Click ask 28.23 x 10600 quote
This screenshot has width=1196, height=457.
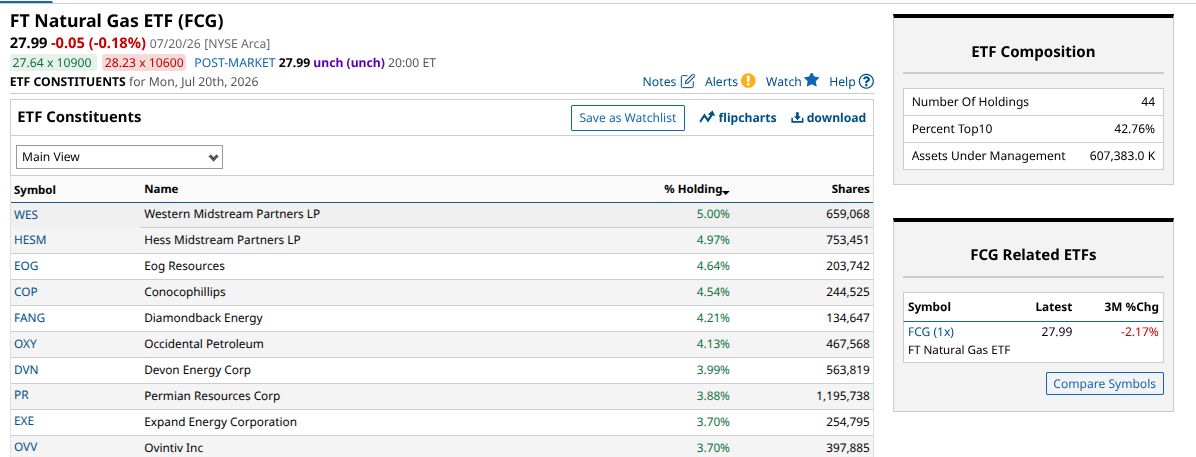pos(144,63)
